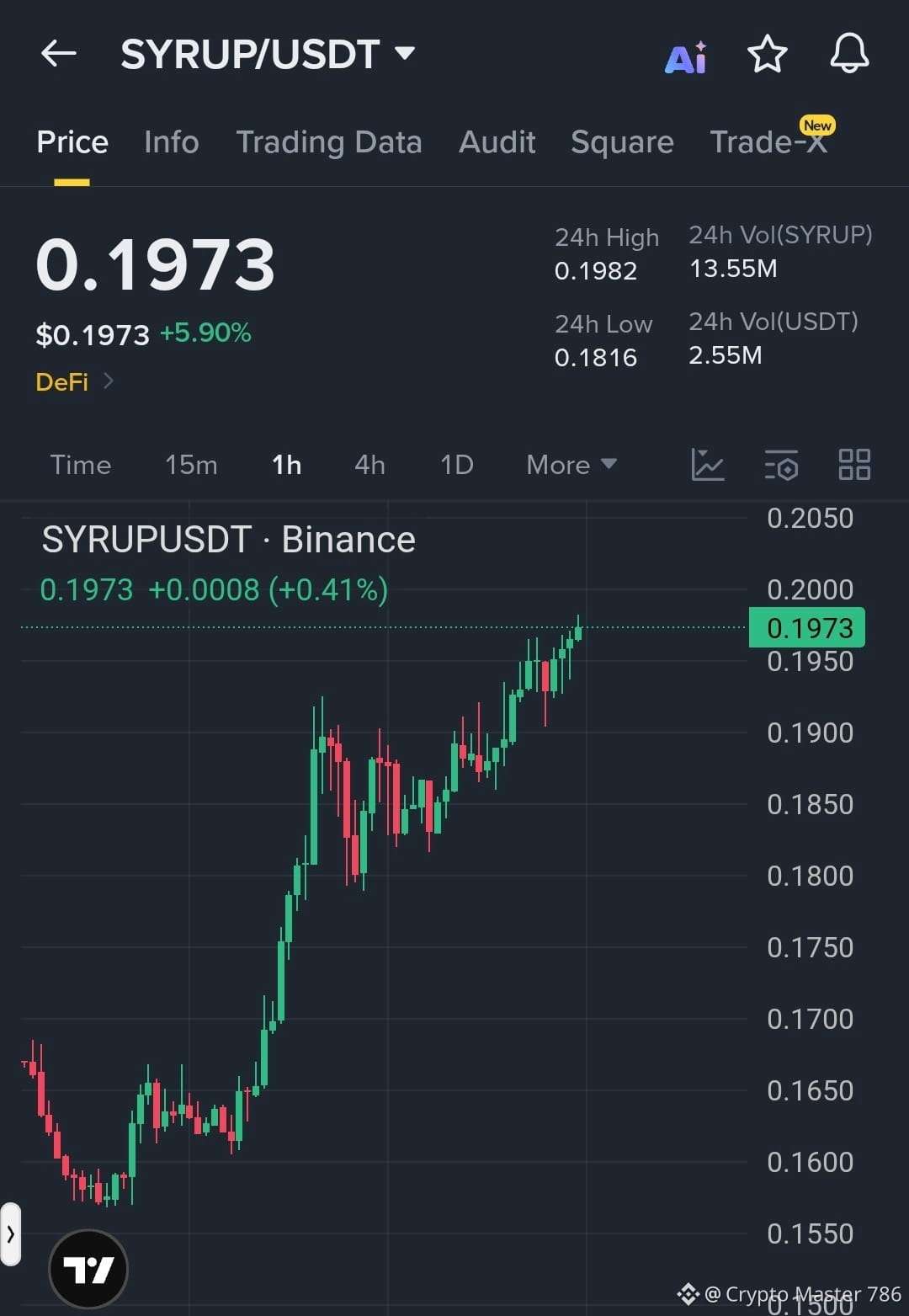This screenshot has height=1316, width=909.
Task: Tap the TradingView logo button
Action: click(x=88, y=1269)
